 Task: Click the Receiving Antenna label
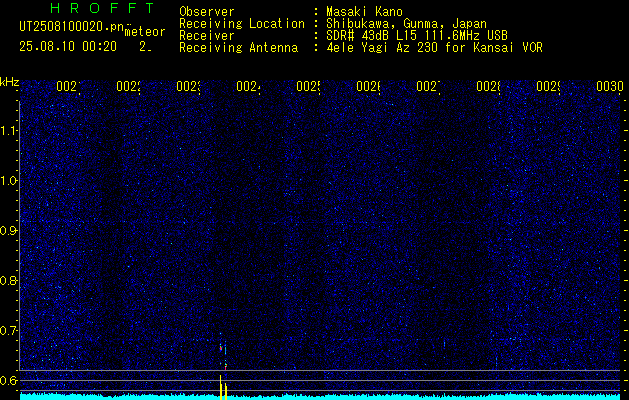click(238, 48)
